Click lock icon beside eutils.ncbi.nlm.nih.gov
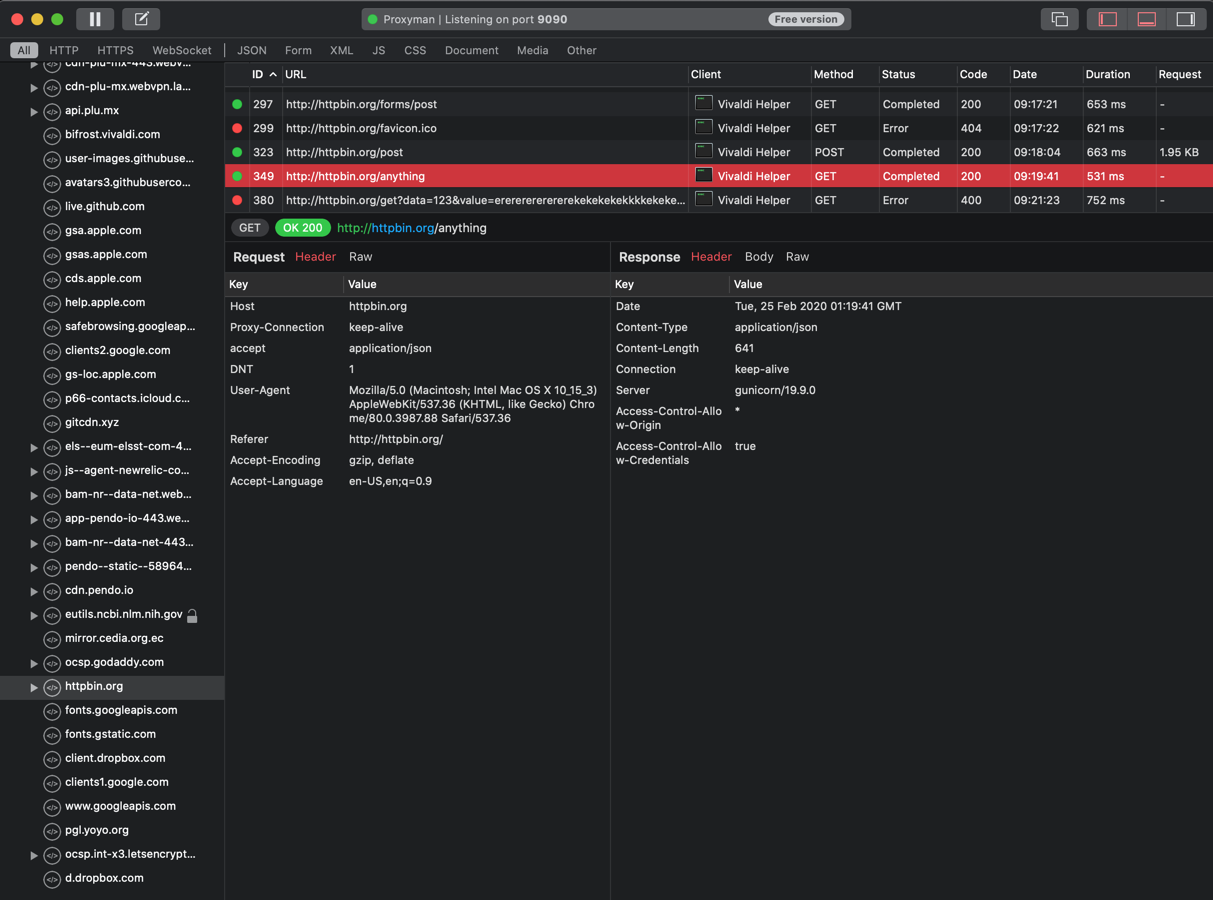The image size is (1213, 900). click(x=192, y=615)
